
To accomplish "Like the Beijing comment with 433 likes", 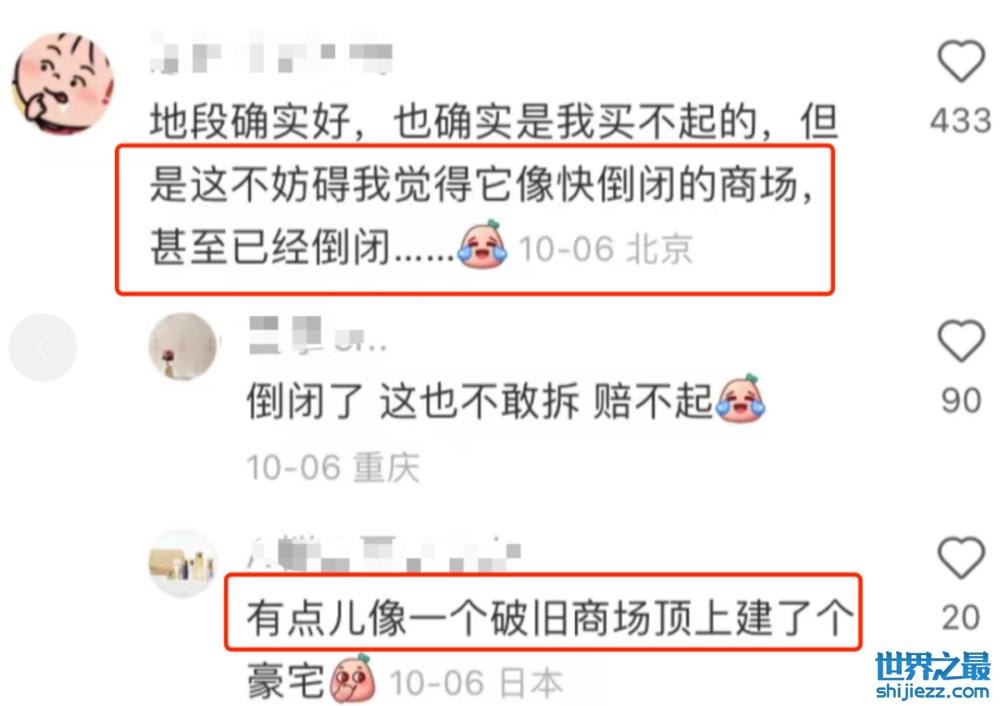I will 961,61.
